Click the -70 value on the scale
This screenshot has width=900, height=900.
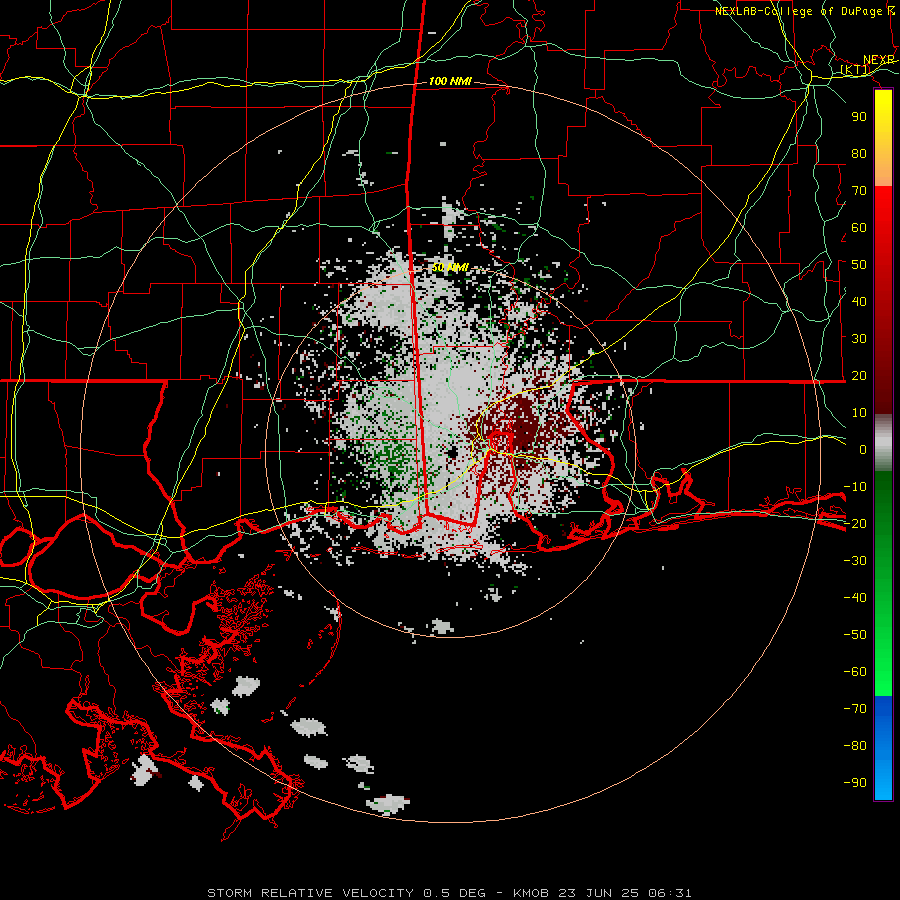pyautogui.click(x=855, y=709)
